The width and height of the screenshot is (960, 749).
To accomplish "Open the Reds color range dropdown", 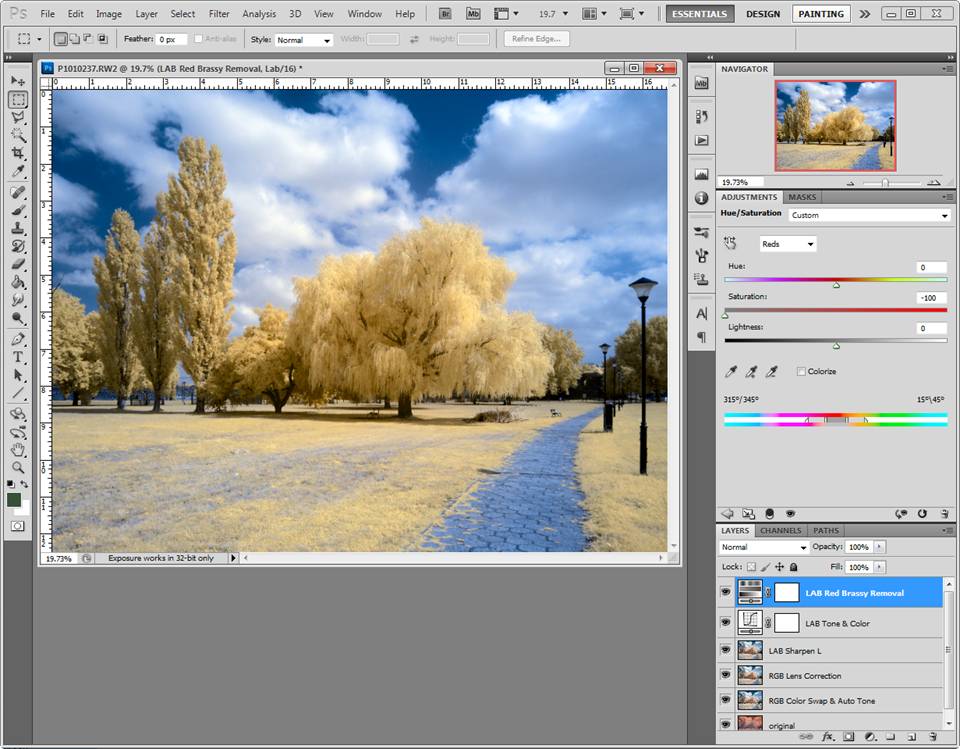I will click(x=788, y=244).
